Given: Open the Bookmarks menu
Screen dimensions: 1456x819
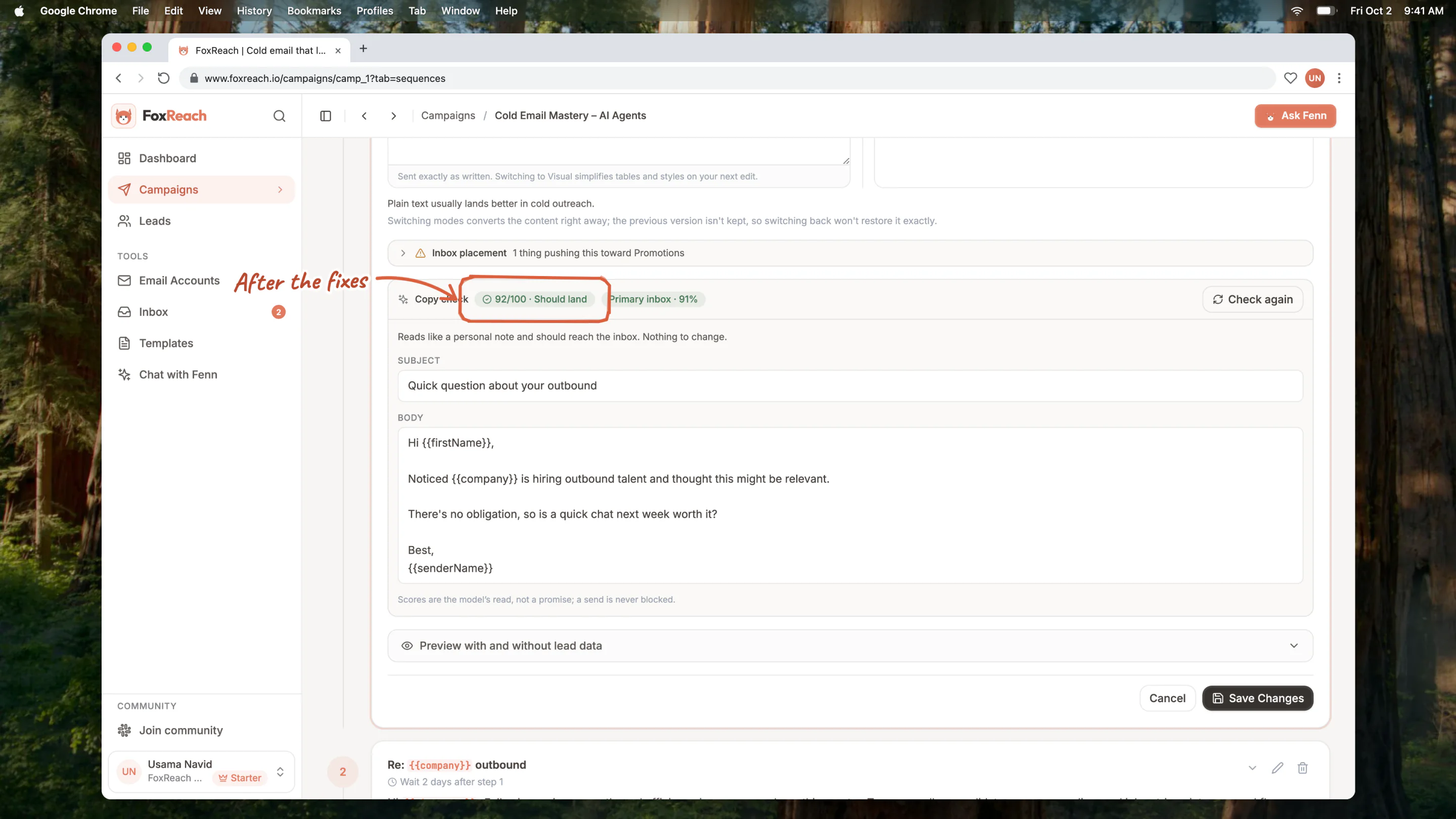Looking at the screenshot, I should [x=314, y=11].
